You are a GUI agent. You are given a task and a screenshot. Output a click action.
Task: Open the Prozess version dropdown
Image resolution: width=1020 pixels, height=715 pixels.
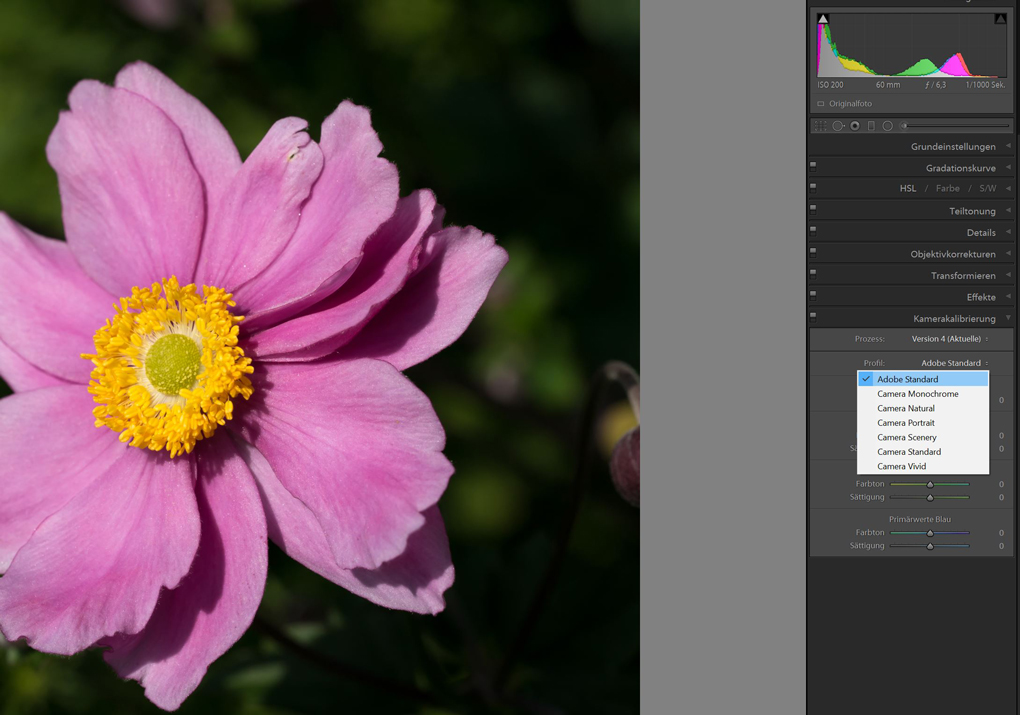pyautogui.click(x=950, y=339)
